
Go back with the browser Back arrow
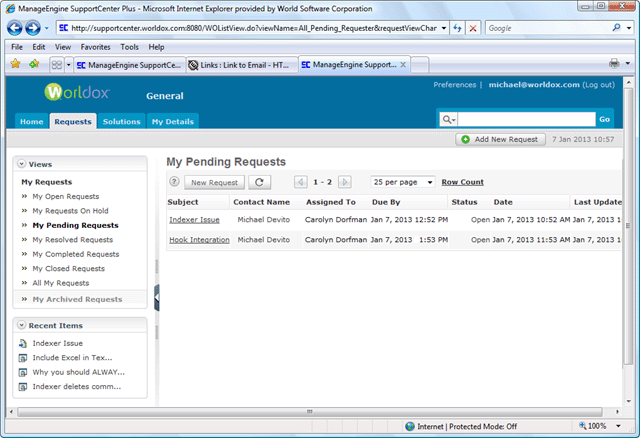click(15, 28)
